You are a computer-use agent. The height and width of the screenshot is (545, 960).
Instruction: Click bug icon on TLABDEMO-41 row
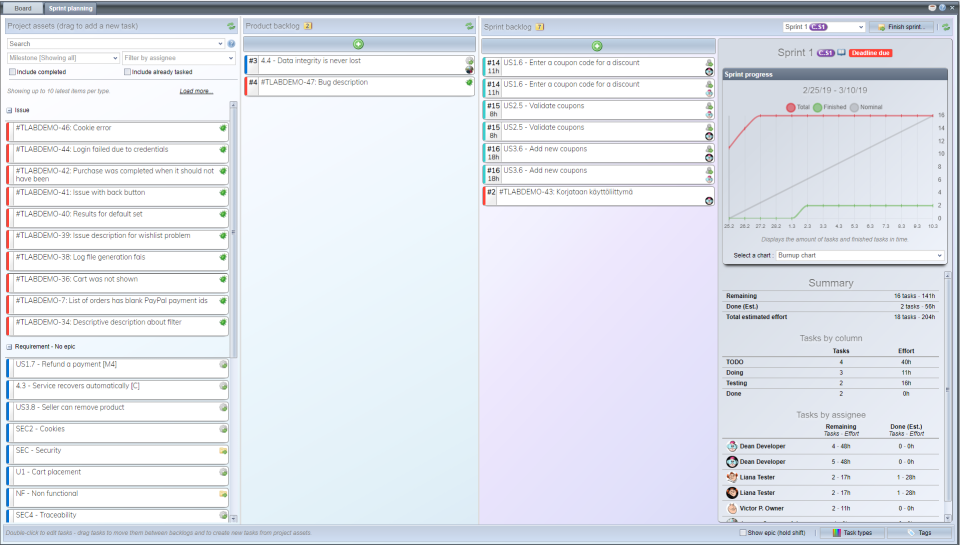click(x=223, y=192)
